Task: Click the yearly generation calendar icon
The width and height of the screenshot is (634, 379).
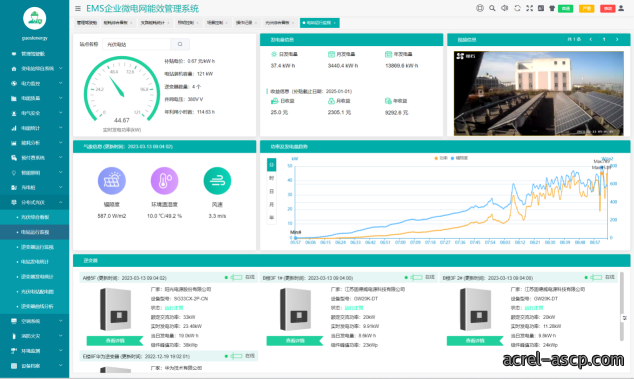Action: pos(389,54)
